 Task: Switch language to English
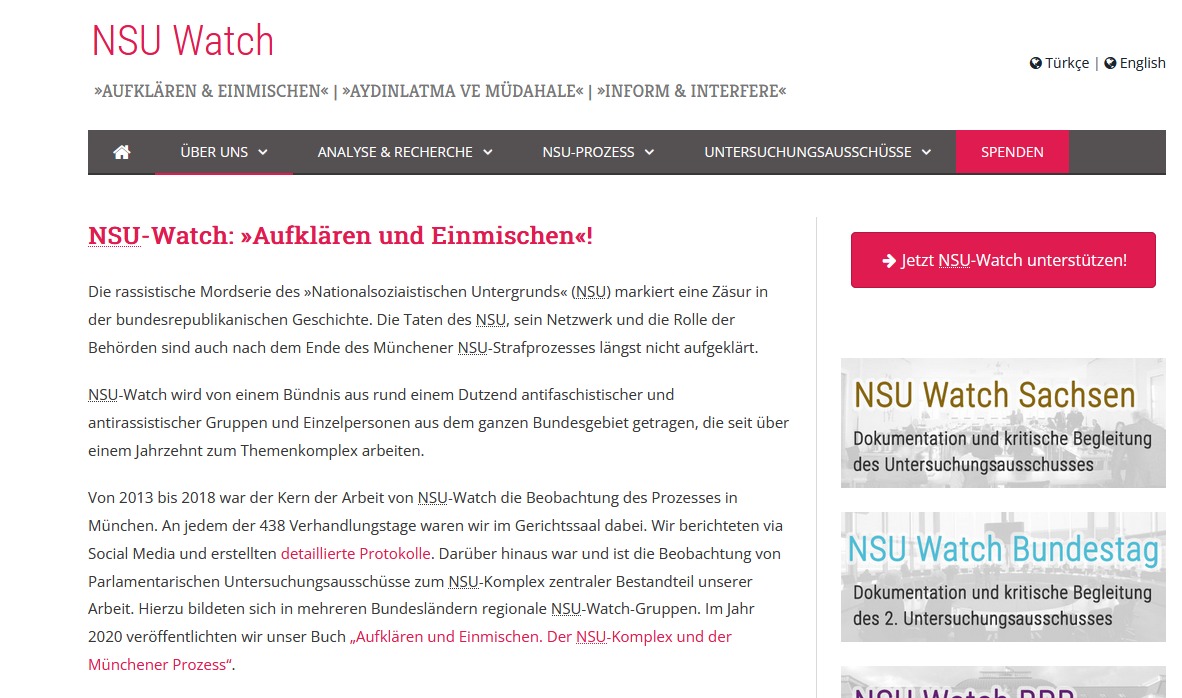click(x=1142, y=63)
